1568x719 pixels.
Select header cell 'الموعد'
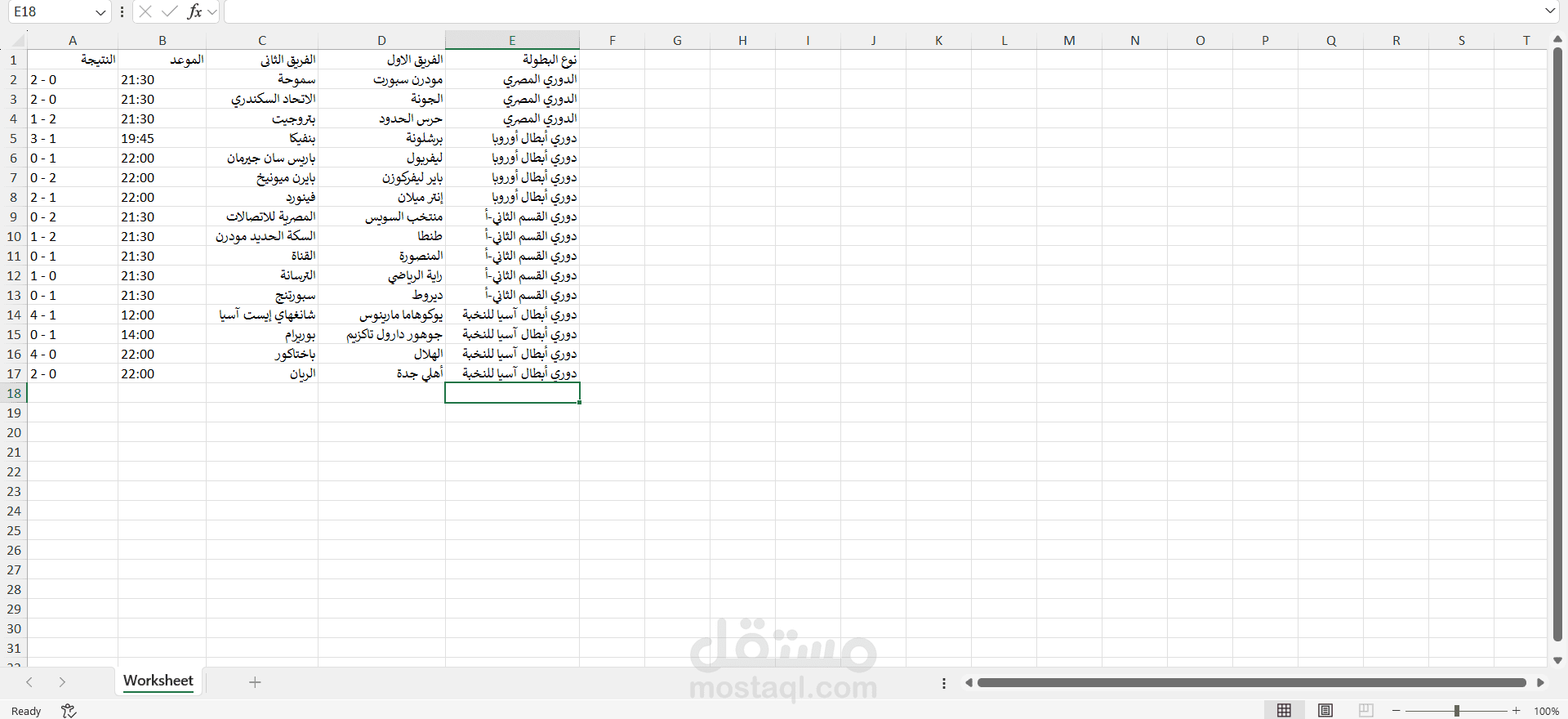coord(162,60)
